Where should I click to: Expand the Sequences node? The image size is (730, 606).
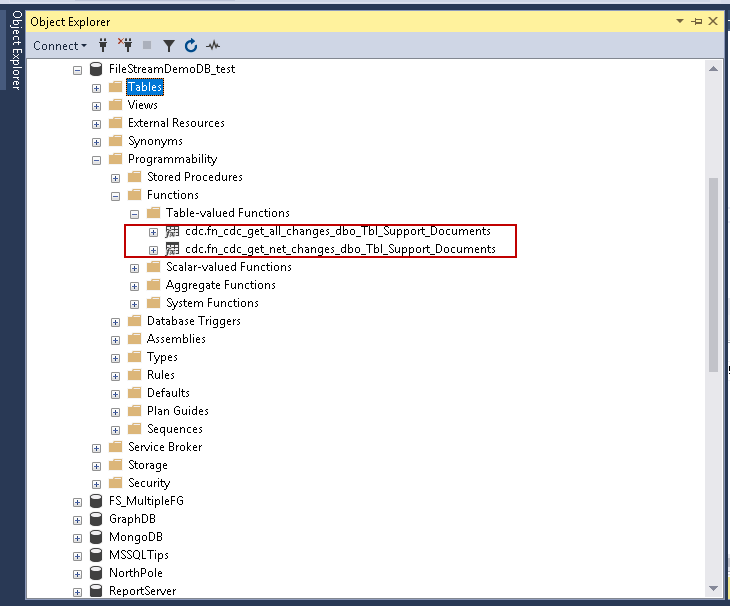pyautogui.click(x=115, y=431)
